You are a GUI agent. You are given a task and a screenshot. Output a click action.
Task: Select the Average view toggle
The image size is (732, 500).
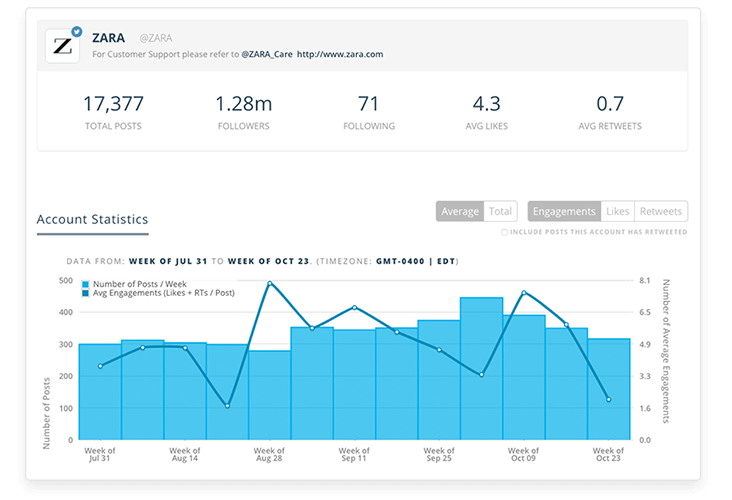click(460, 211)
